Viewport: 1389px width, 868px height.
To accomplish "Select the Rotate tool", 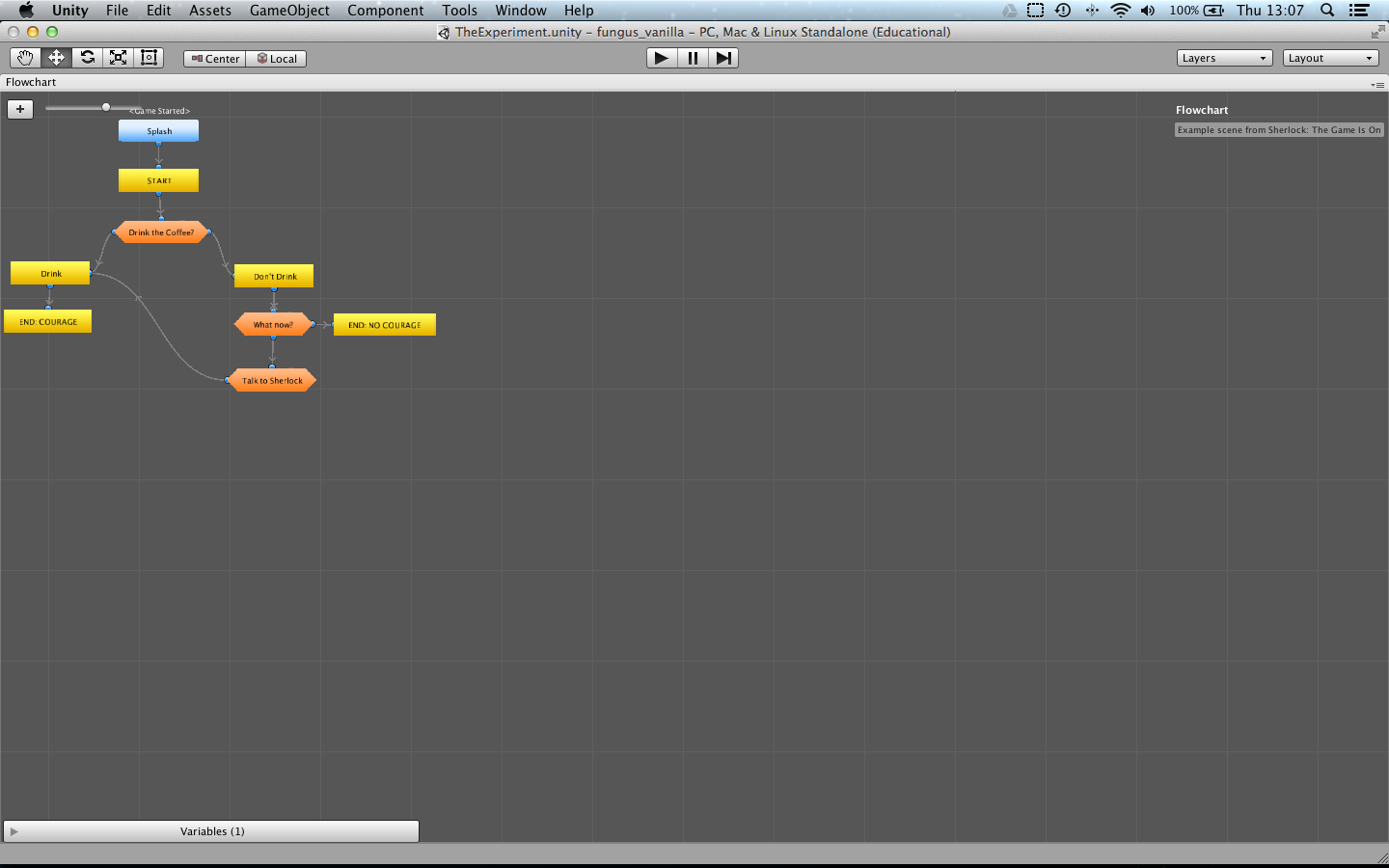I will pyautogui.click(x=87, y=58).
